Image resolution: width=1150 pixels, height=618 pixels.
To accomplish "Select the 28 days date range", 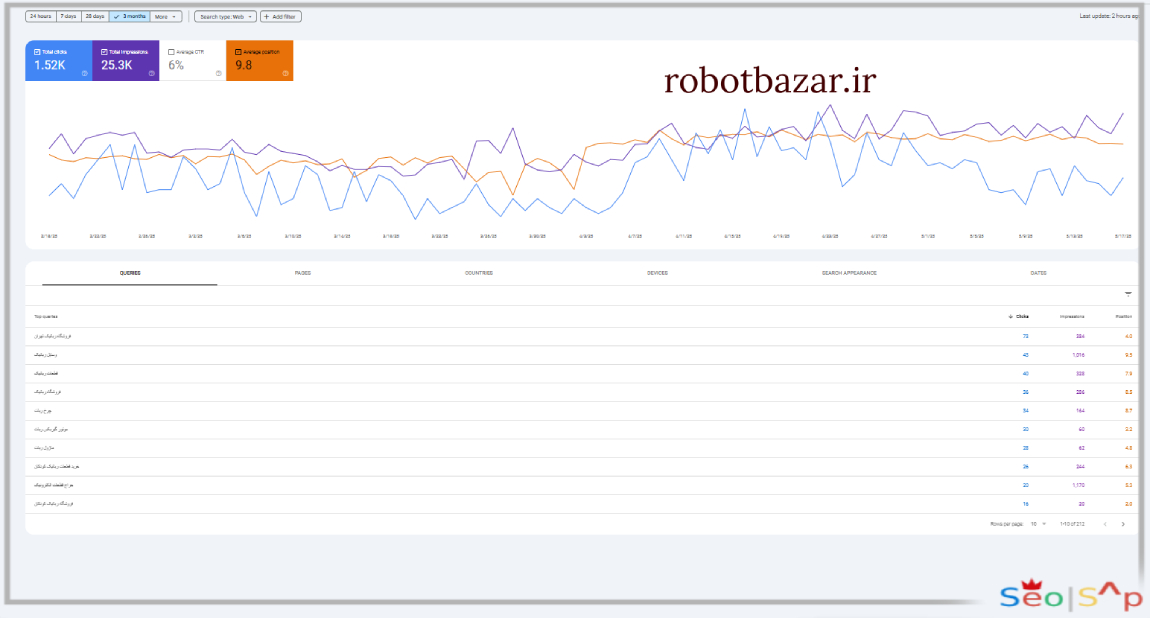I will click(95, 16).
